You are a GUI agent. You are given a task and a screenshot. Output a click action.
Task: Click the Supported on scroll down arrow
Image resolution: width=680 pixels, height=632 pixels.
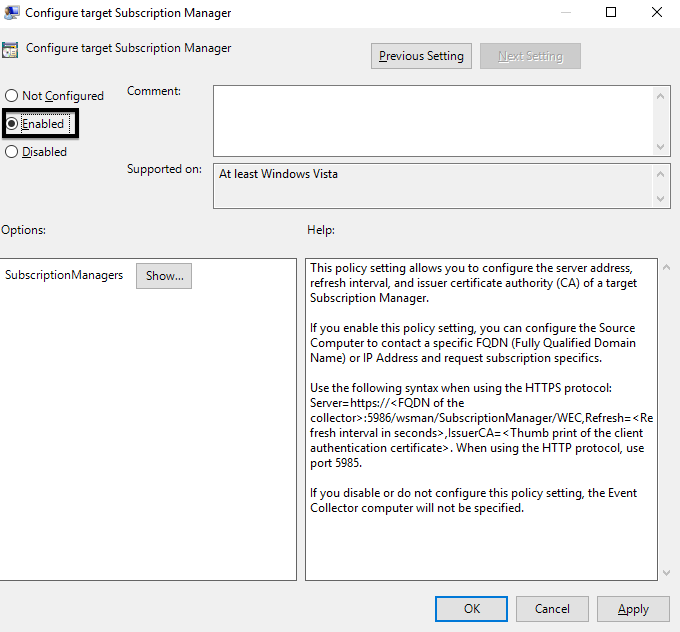tap(660, 199)
